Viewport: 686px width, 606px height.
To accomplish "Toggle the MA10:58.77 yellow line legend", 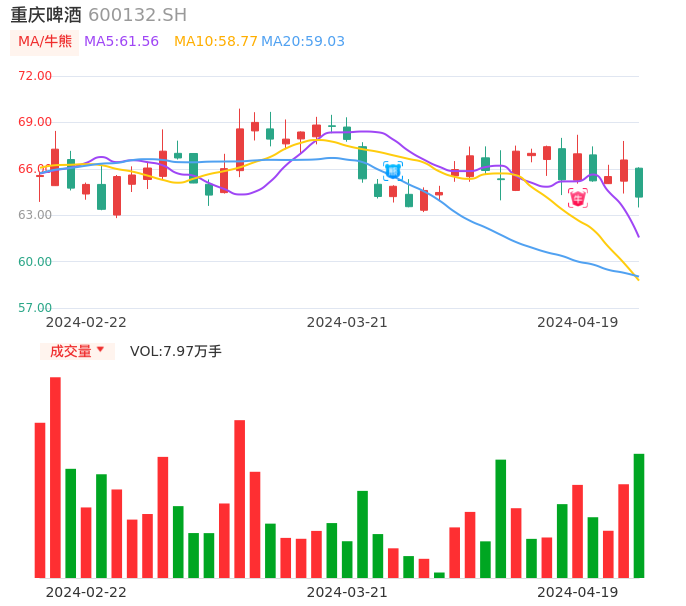I will coord(215,41).
